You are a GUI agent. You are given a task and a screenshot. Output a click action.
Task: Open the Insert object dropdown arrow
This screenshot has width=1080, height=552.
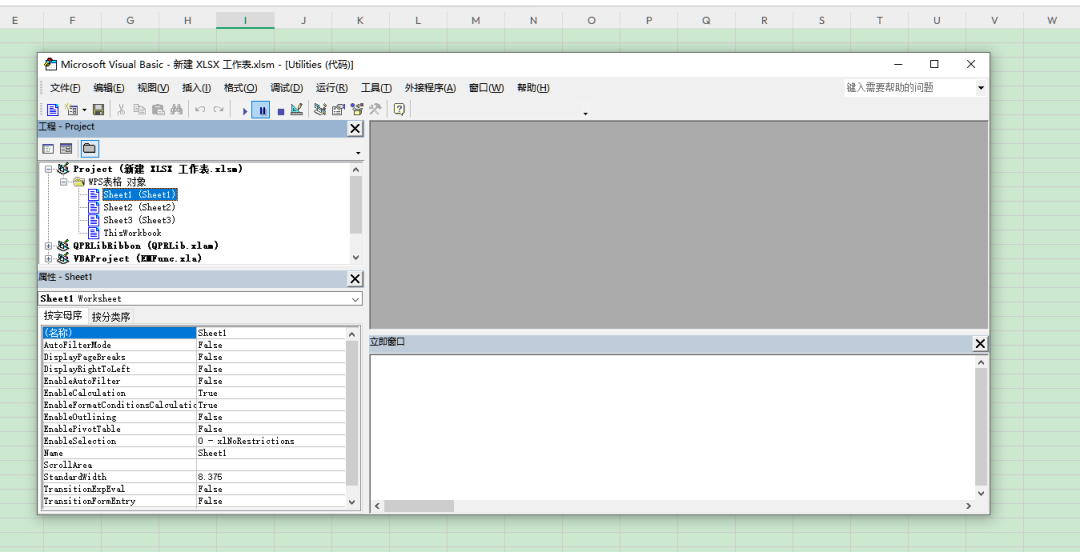pyautogui.click(x=84, y=110)
